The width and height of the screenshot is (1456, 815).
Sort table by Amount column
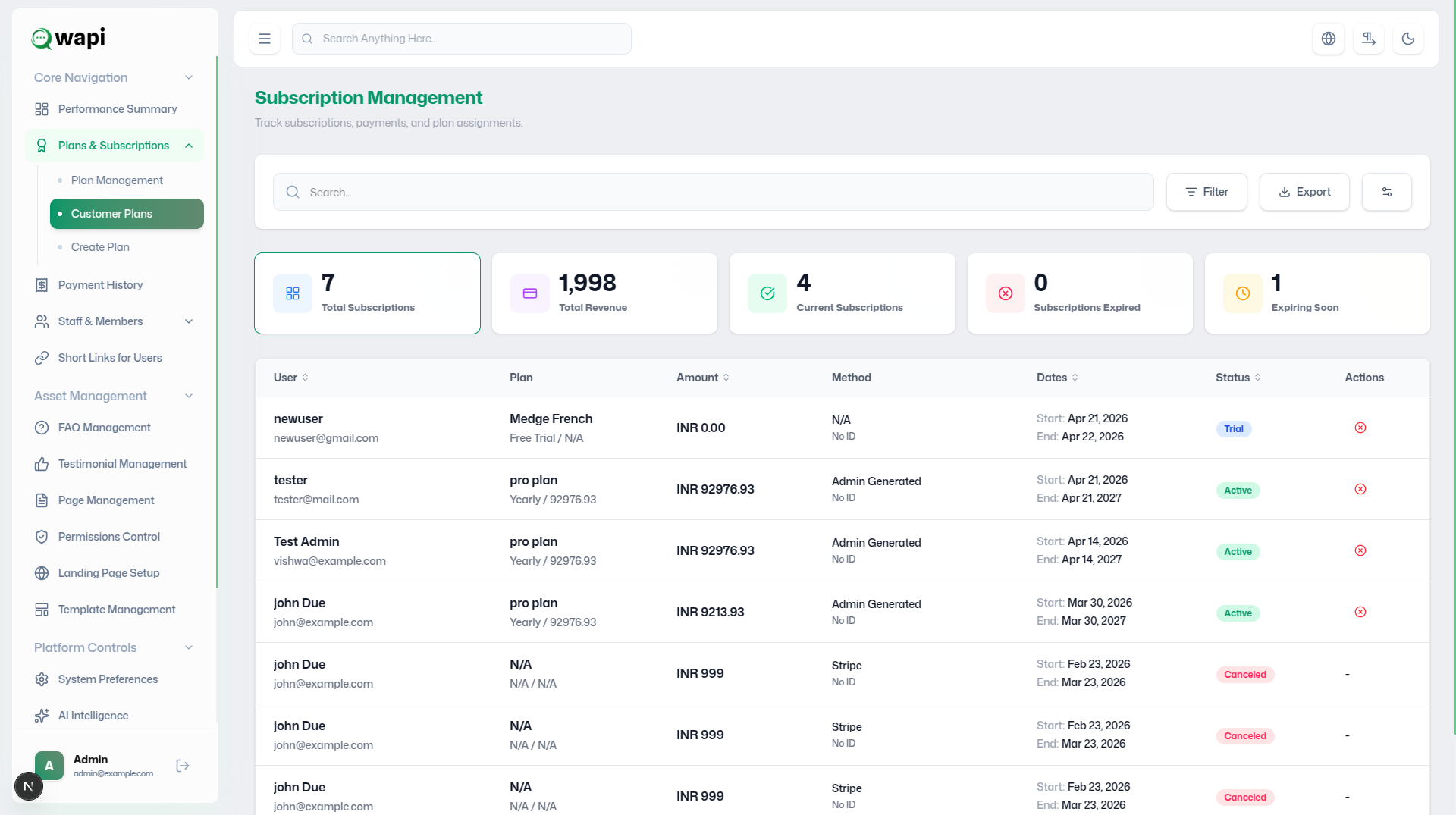pos(703,378)
